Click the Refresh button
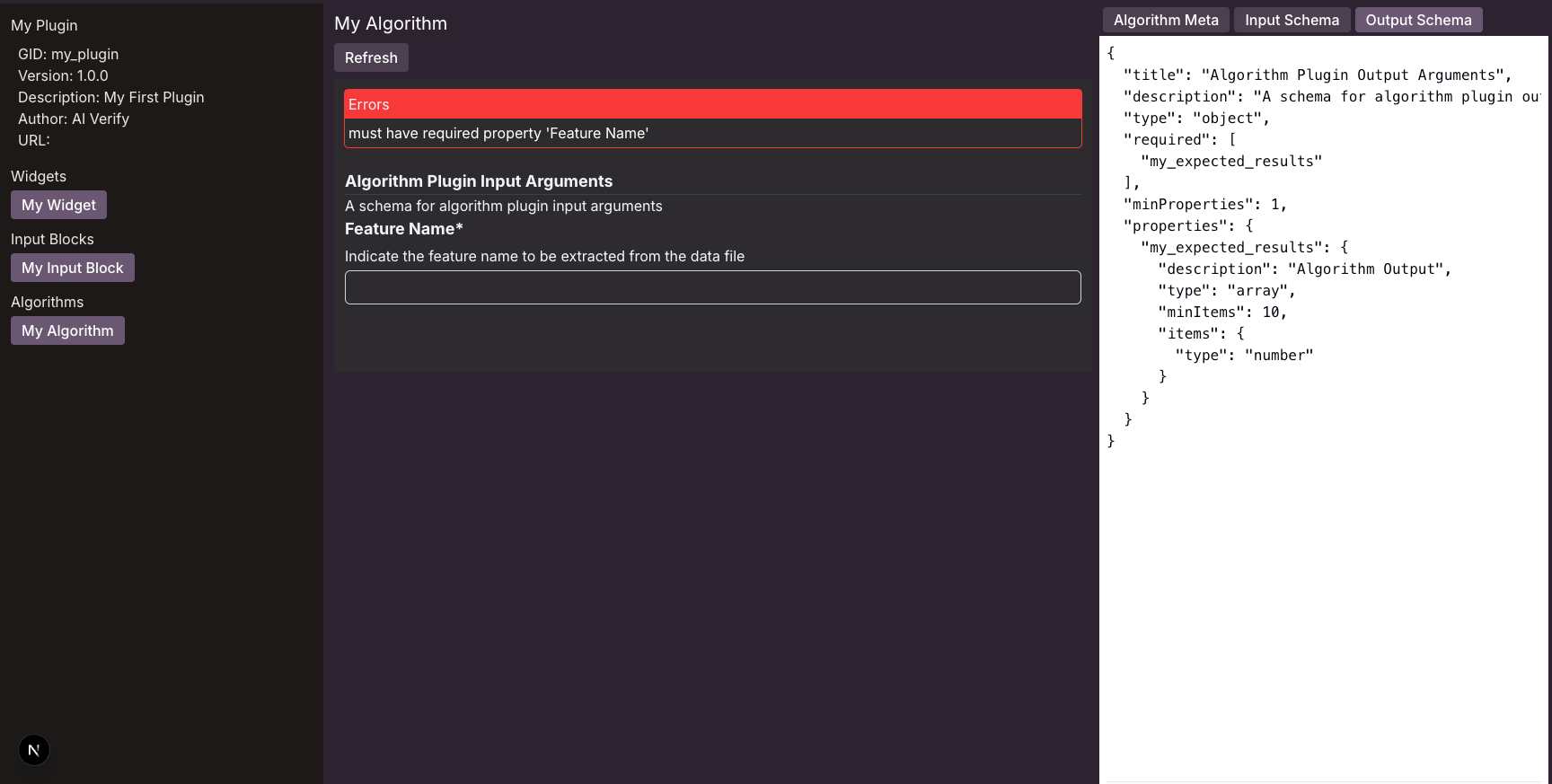1552x784 pixels. 371,57
